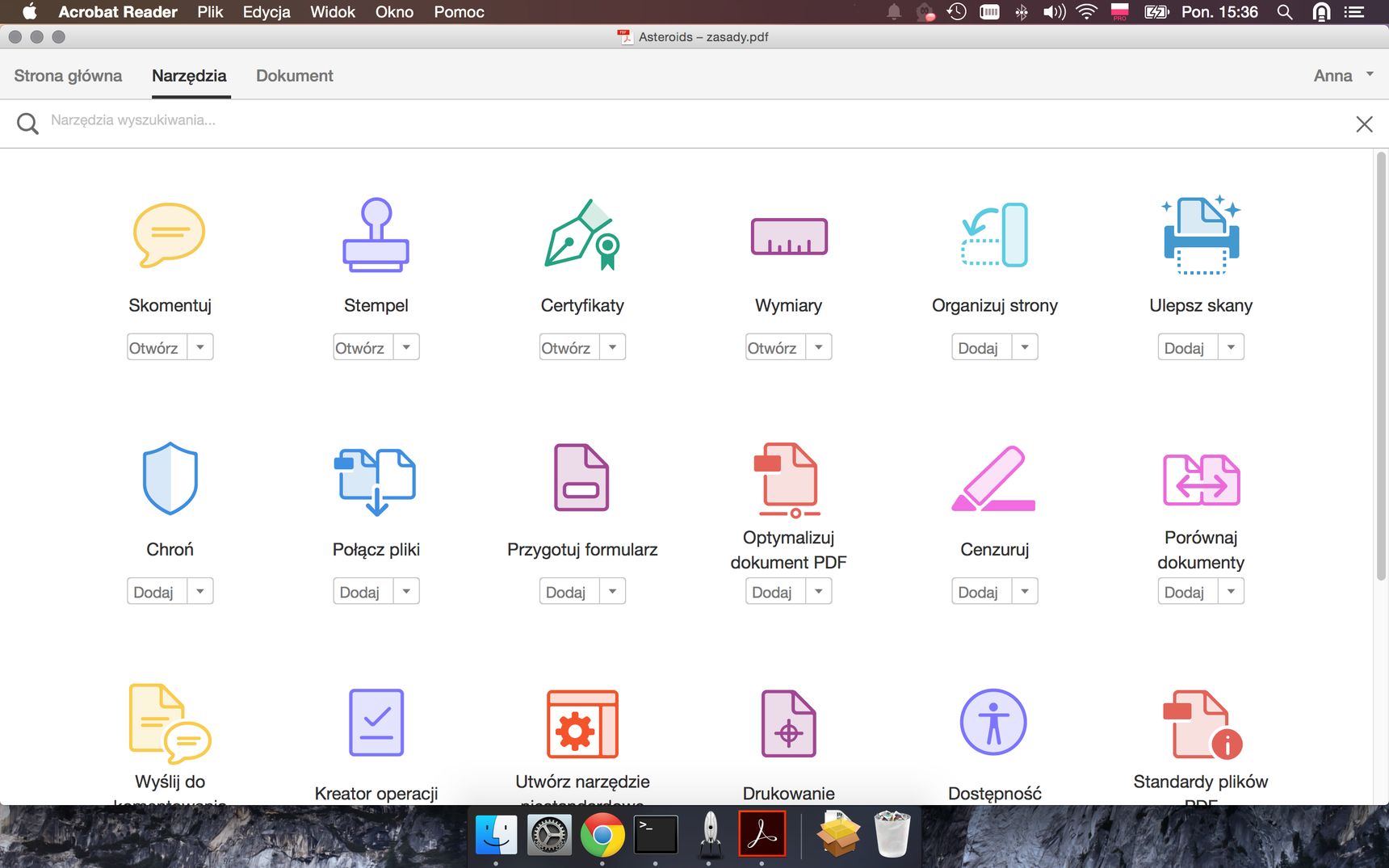Click Otwórz under Certyfikaty
The image size is (1389, 868).
tap(569, 347)
